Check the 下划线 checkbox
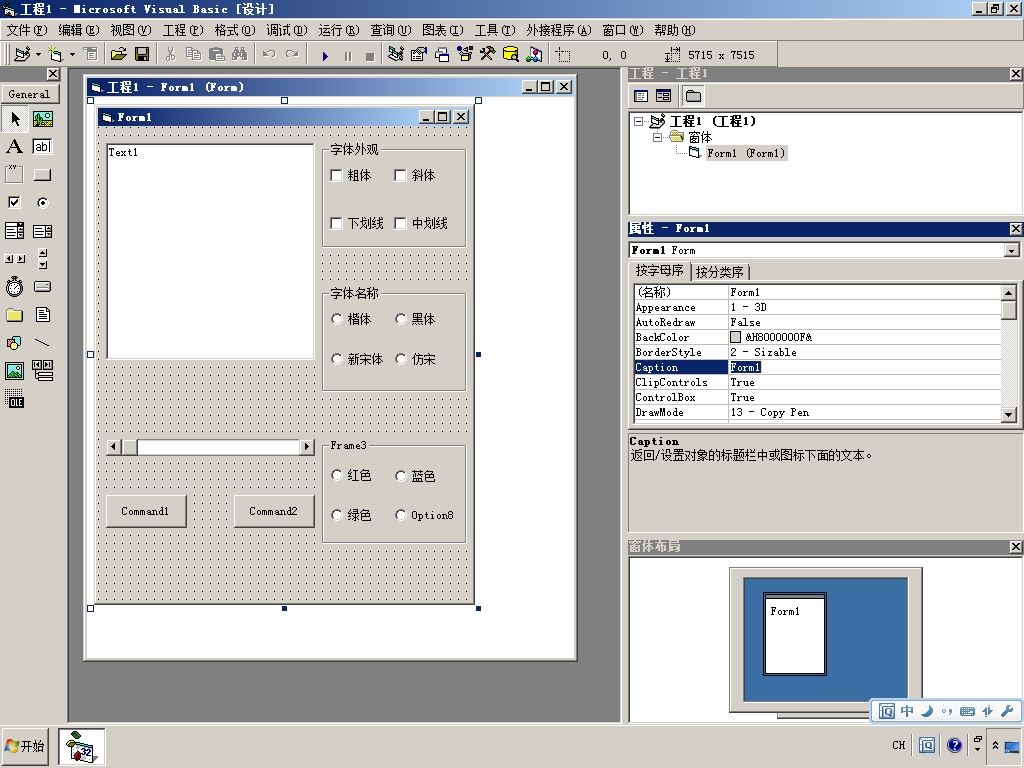 point(336,223)
